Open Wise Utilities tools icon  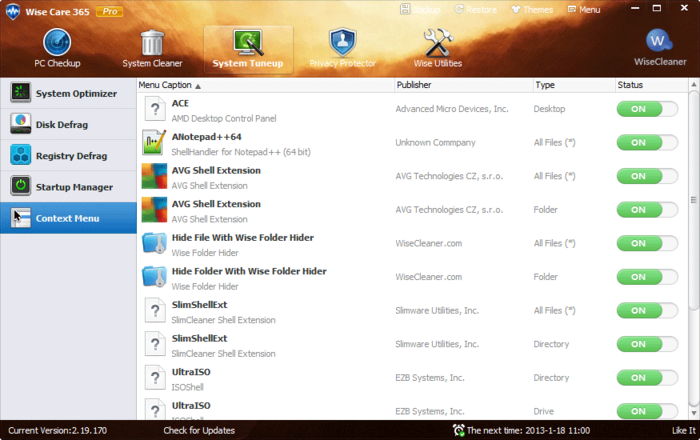[438, 42]
